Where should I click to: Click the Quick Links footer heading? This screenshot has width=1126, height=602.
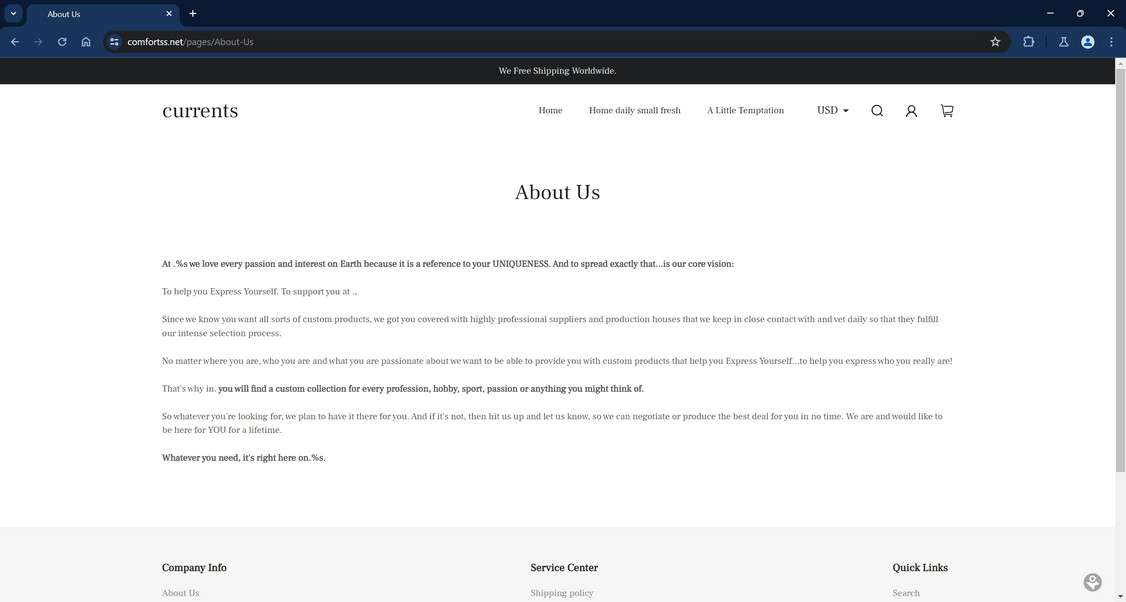[920, 568]
